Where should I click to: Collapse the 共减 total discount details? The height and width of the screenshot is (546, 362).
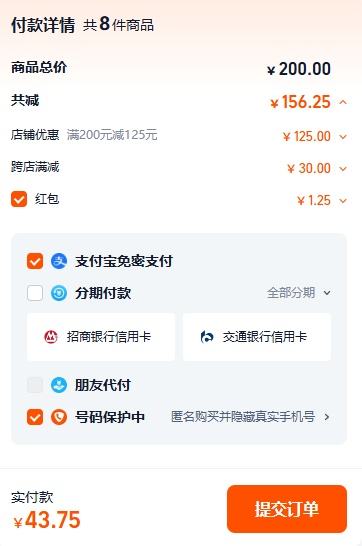coord(343,102)
